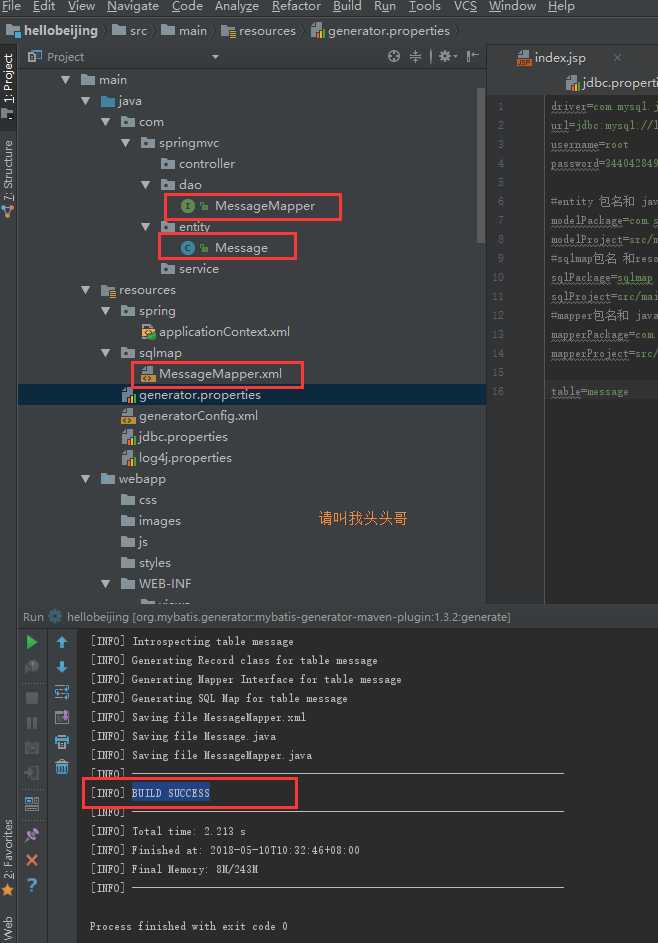658x943 pixels.
Task: Click the stop button in Run panel
Action: [32, 698]
